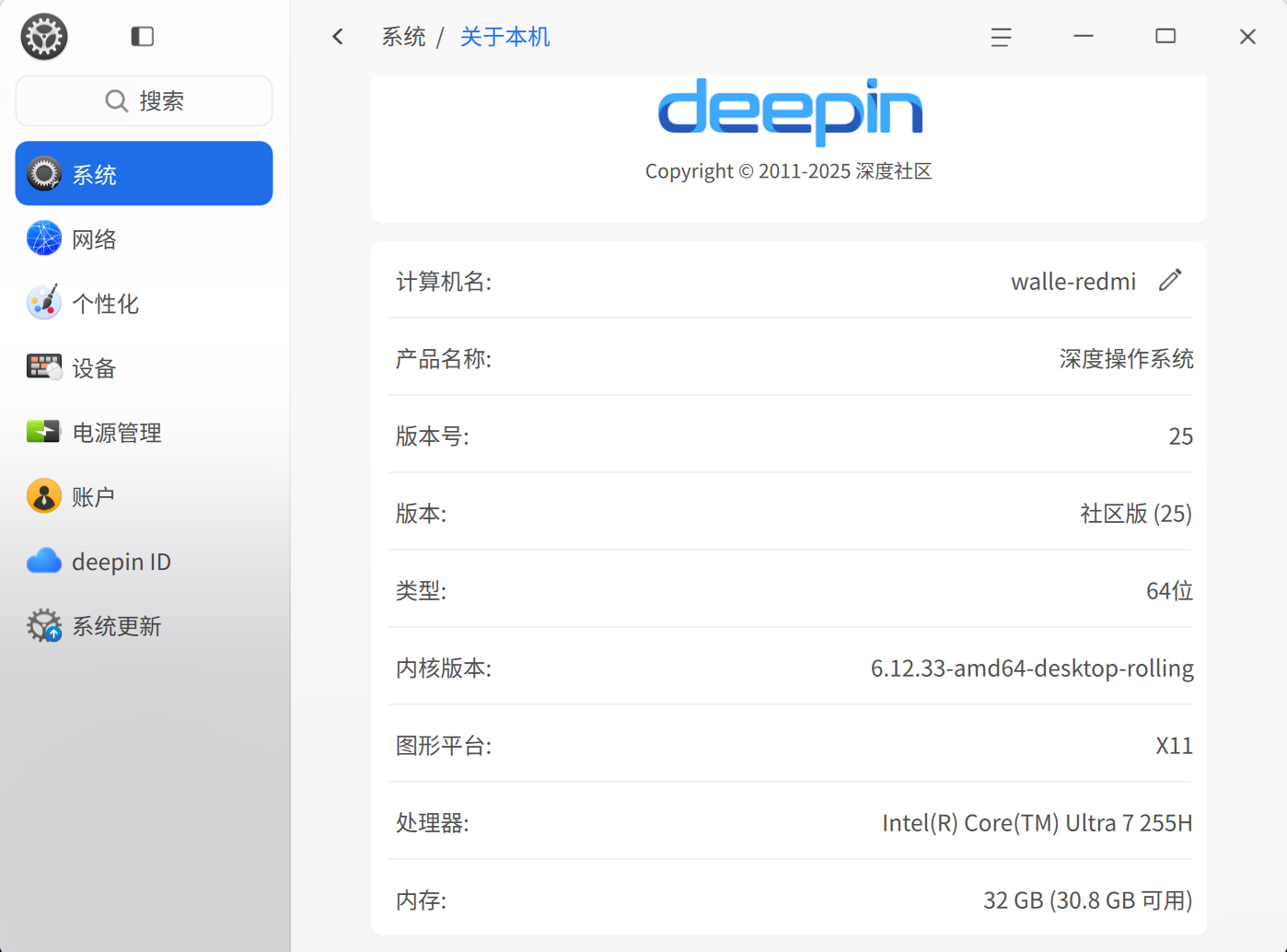
Task: Click the 账户 user avatar icon
Action: (44, 495)
